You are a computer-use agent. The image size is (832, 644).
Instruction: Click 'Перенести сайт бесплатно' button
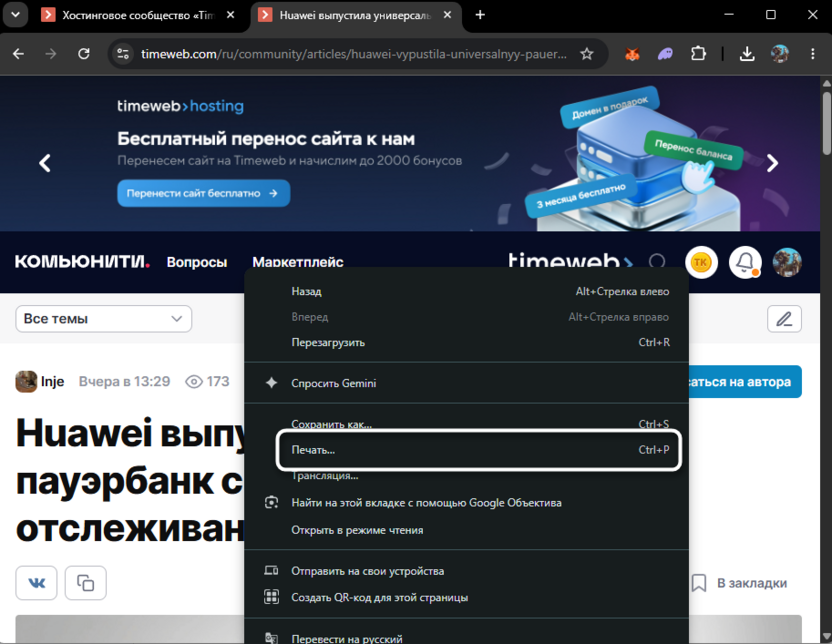203,193
